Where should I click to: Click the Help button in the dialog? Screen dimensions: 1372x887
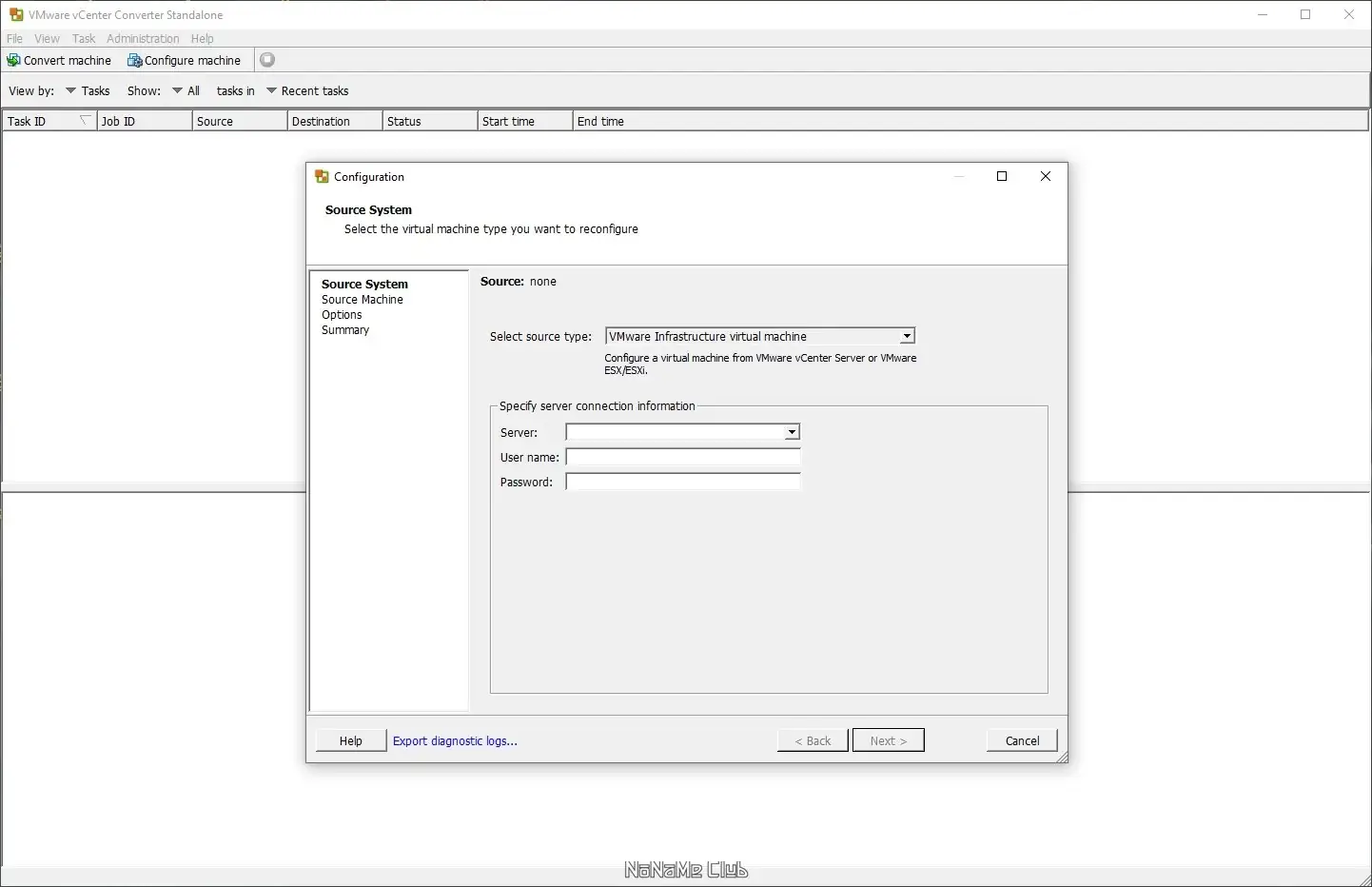tap(351, 740)
